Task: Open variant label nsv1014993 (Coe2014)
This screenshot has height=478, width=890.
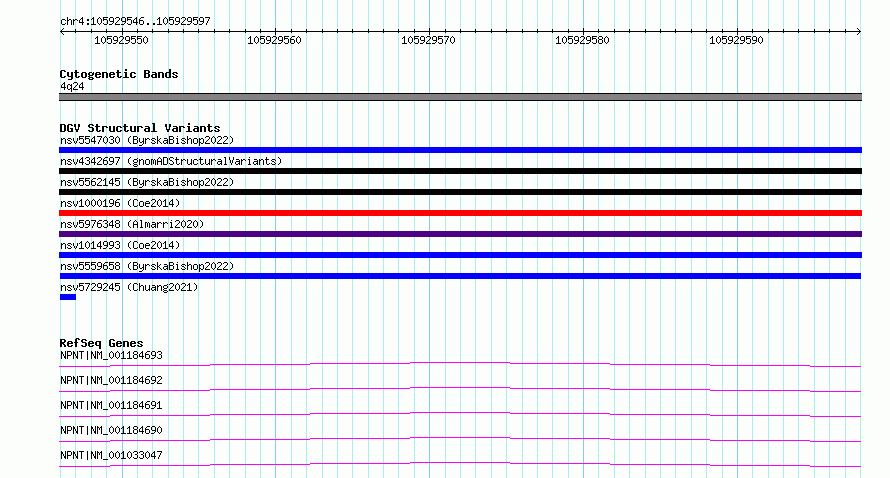Action: click(x=120, y=245)
